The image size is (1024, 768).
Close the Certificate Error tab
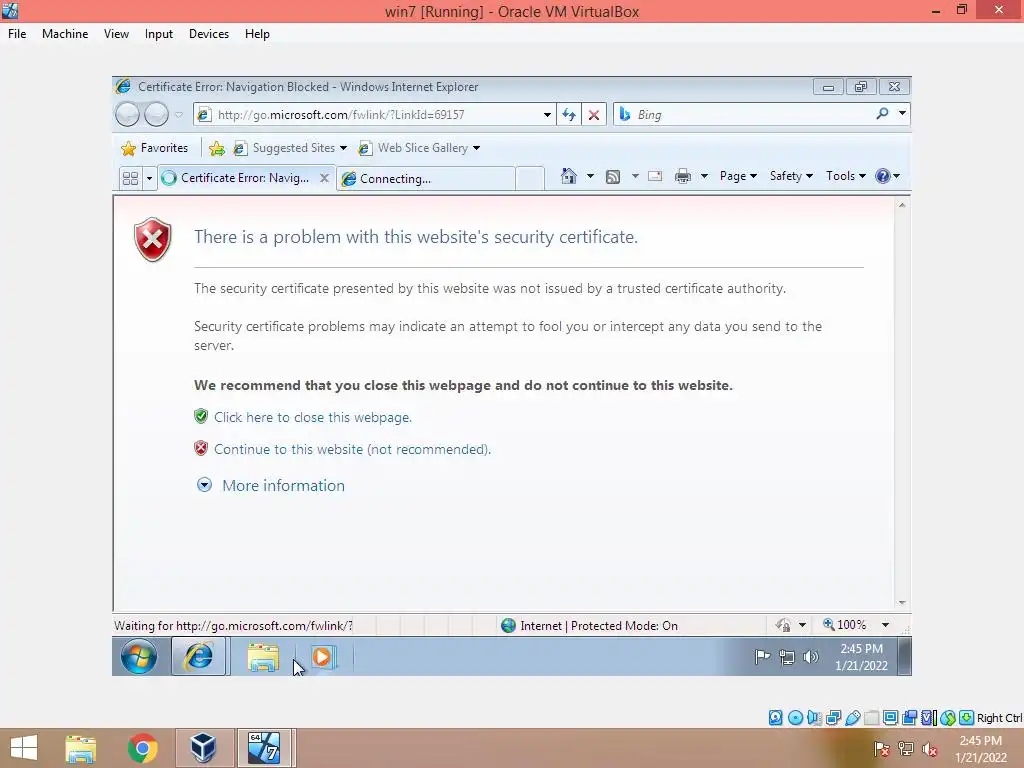coord(324,178)
